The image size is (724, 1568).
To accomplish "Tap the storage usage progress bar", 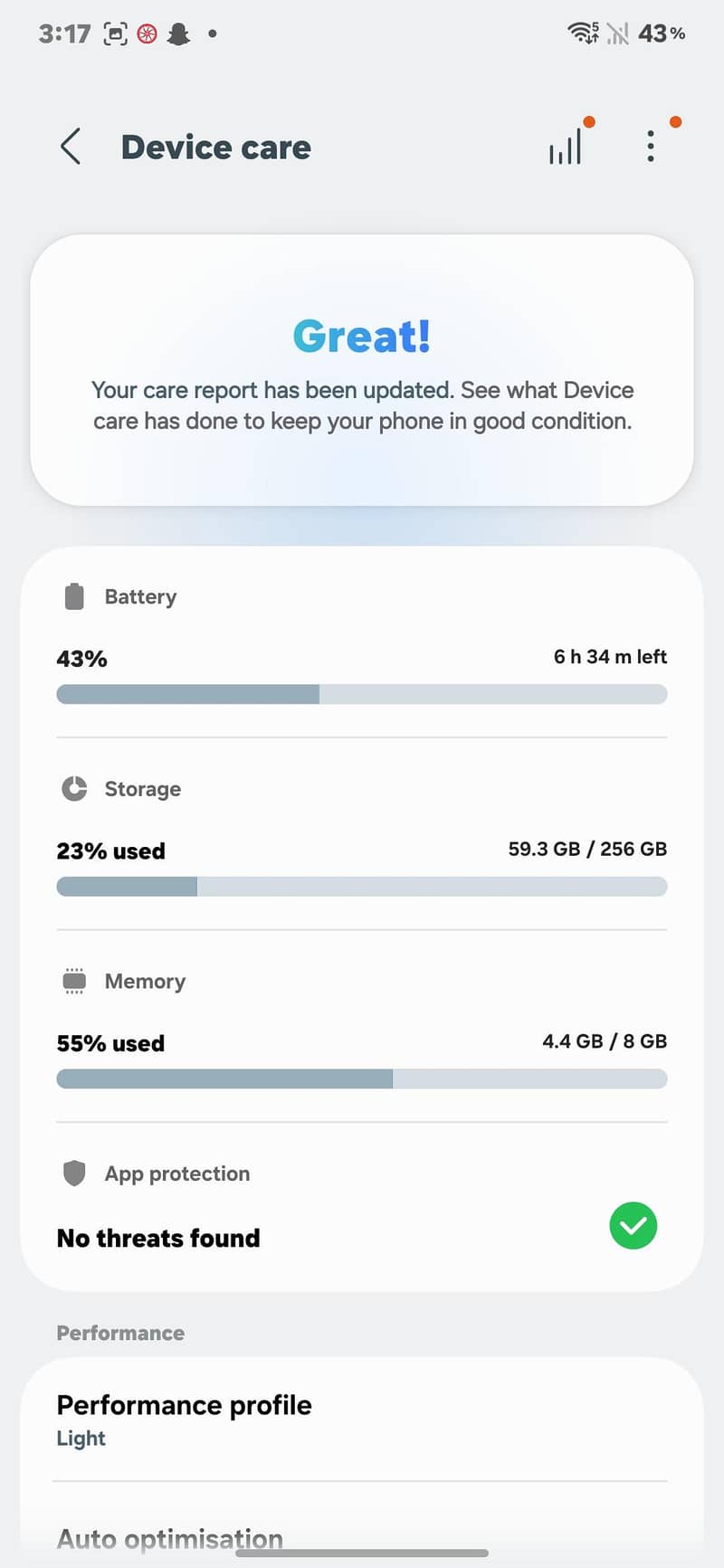I will [x=362, y=887].
